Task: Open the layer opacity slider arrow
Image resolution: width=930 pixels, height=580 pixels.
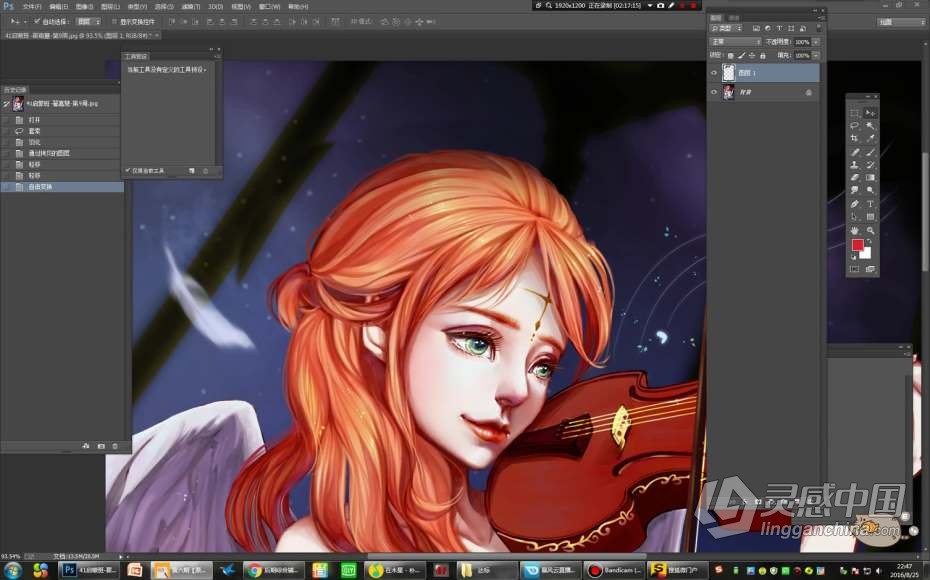Action: click(x=816, y=42)
